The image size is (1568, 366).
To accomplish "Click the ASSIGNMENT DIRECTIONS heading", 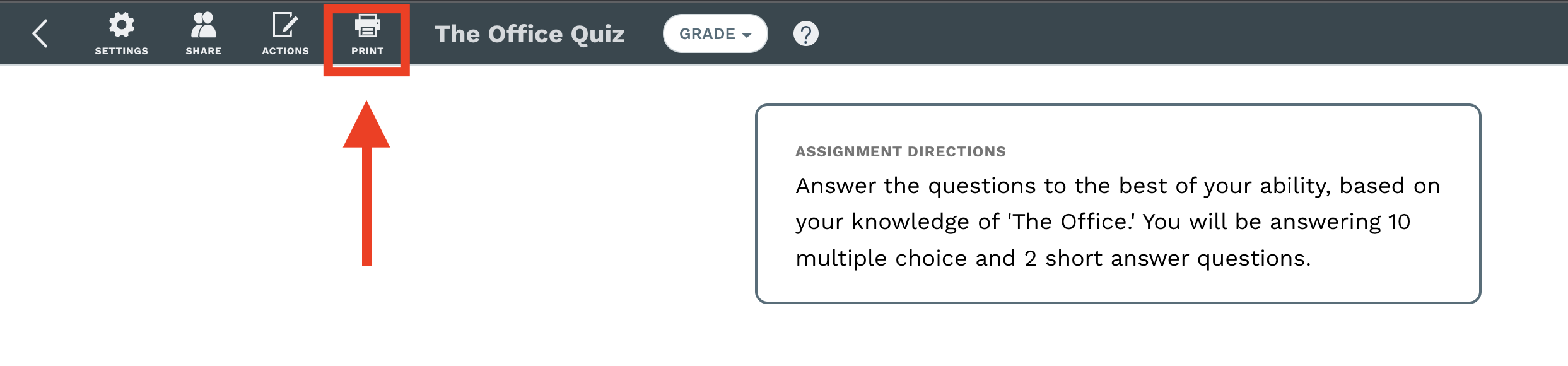I will coord(900,151).
